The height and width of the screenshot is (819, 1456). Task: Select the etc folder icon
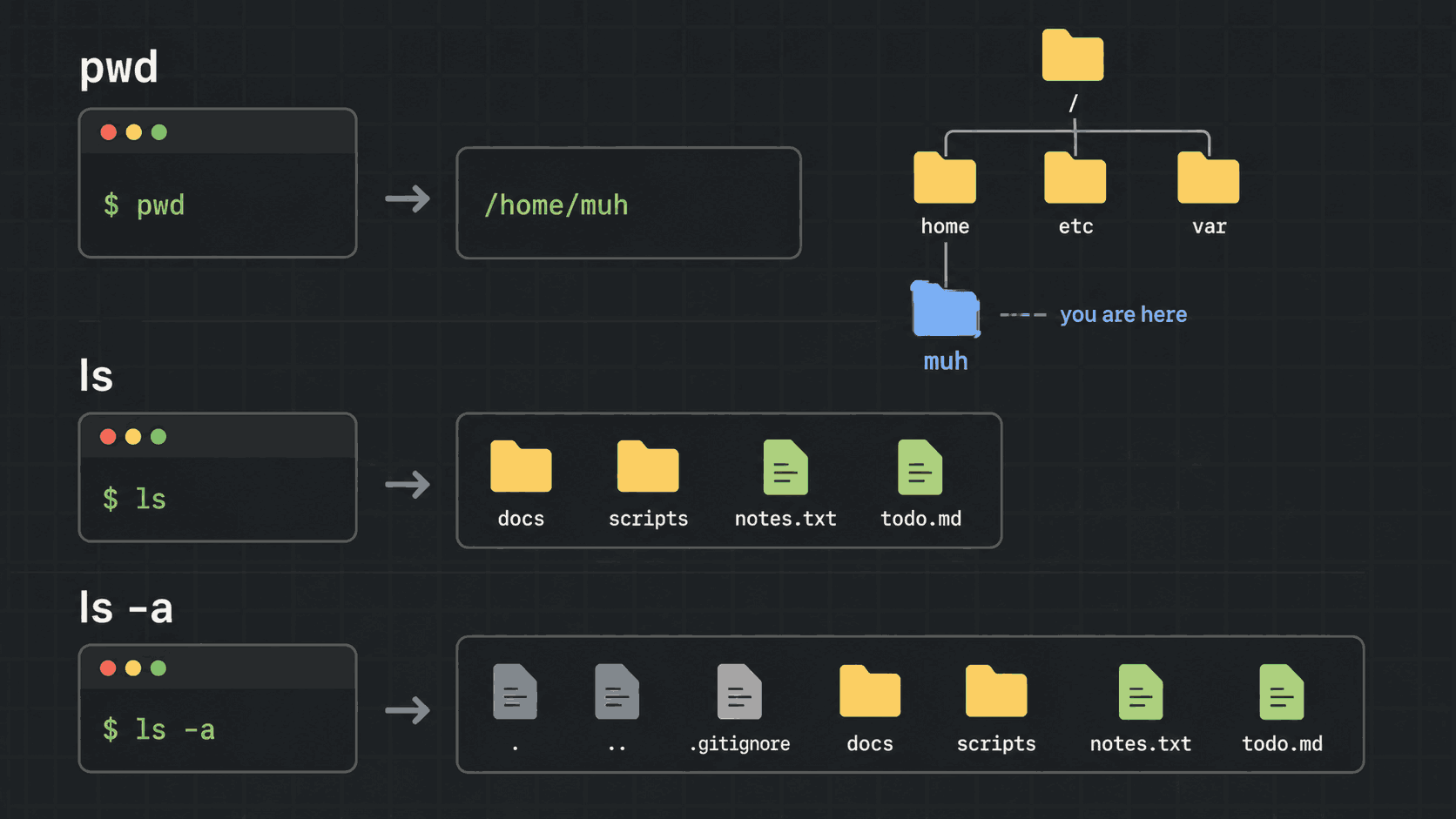pos(1075,178)
